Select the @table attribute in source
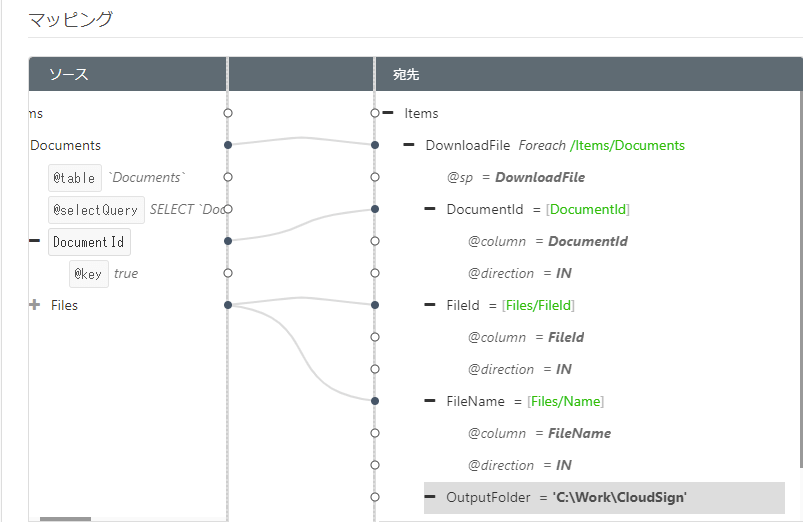The image size is (803, 522). click(x=75, y=178)
